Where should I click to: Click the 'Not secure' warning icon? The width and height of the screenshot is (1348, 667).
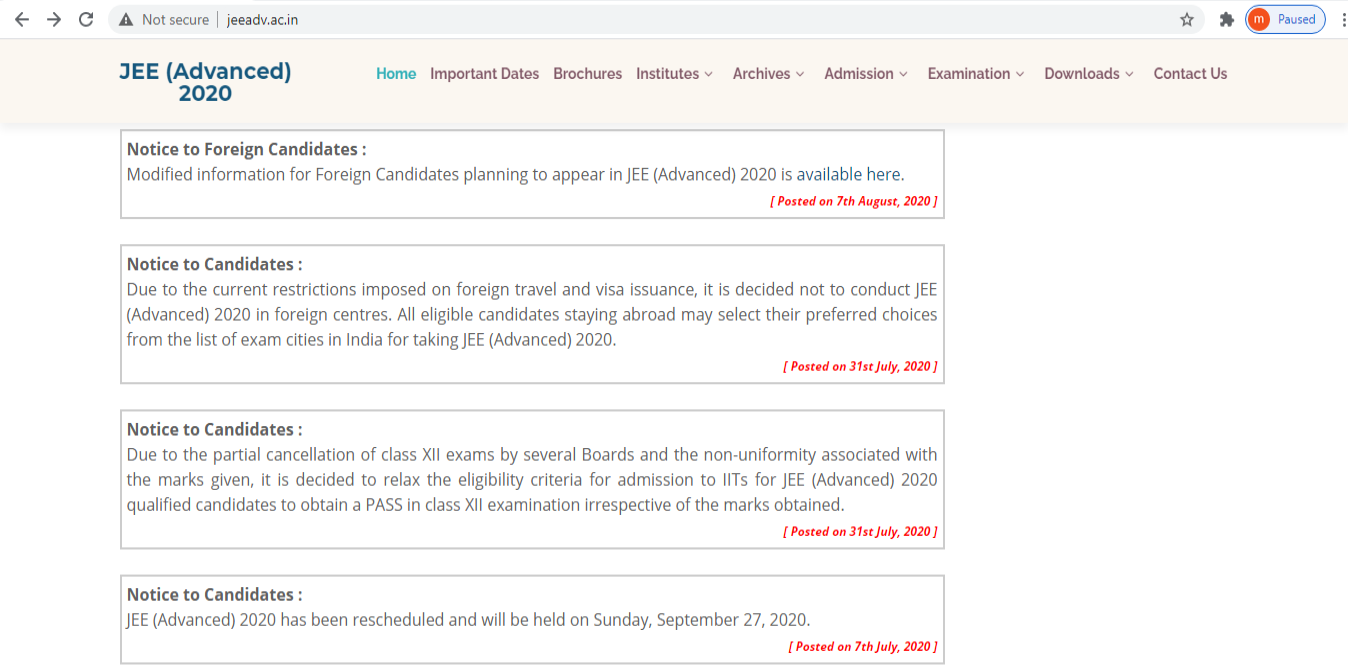125,18
